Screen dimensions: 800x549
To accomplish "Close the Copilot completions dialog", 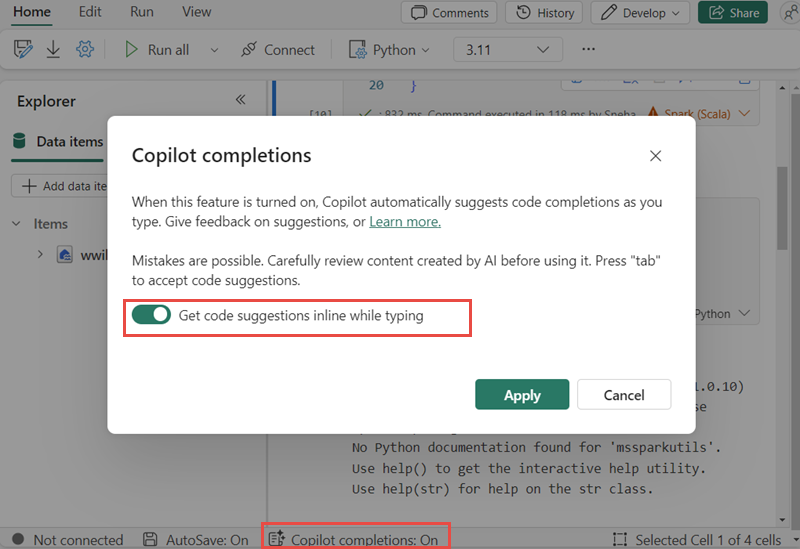I will [655, 156].
